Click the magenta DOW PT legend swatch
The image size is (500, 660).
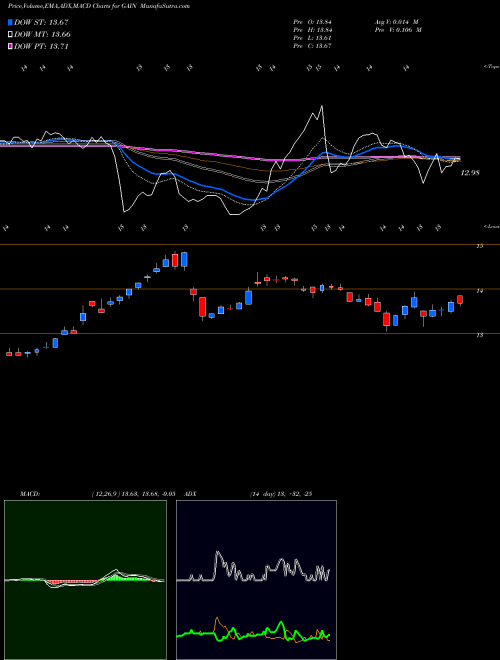click(10, 46)
